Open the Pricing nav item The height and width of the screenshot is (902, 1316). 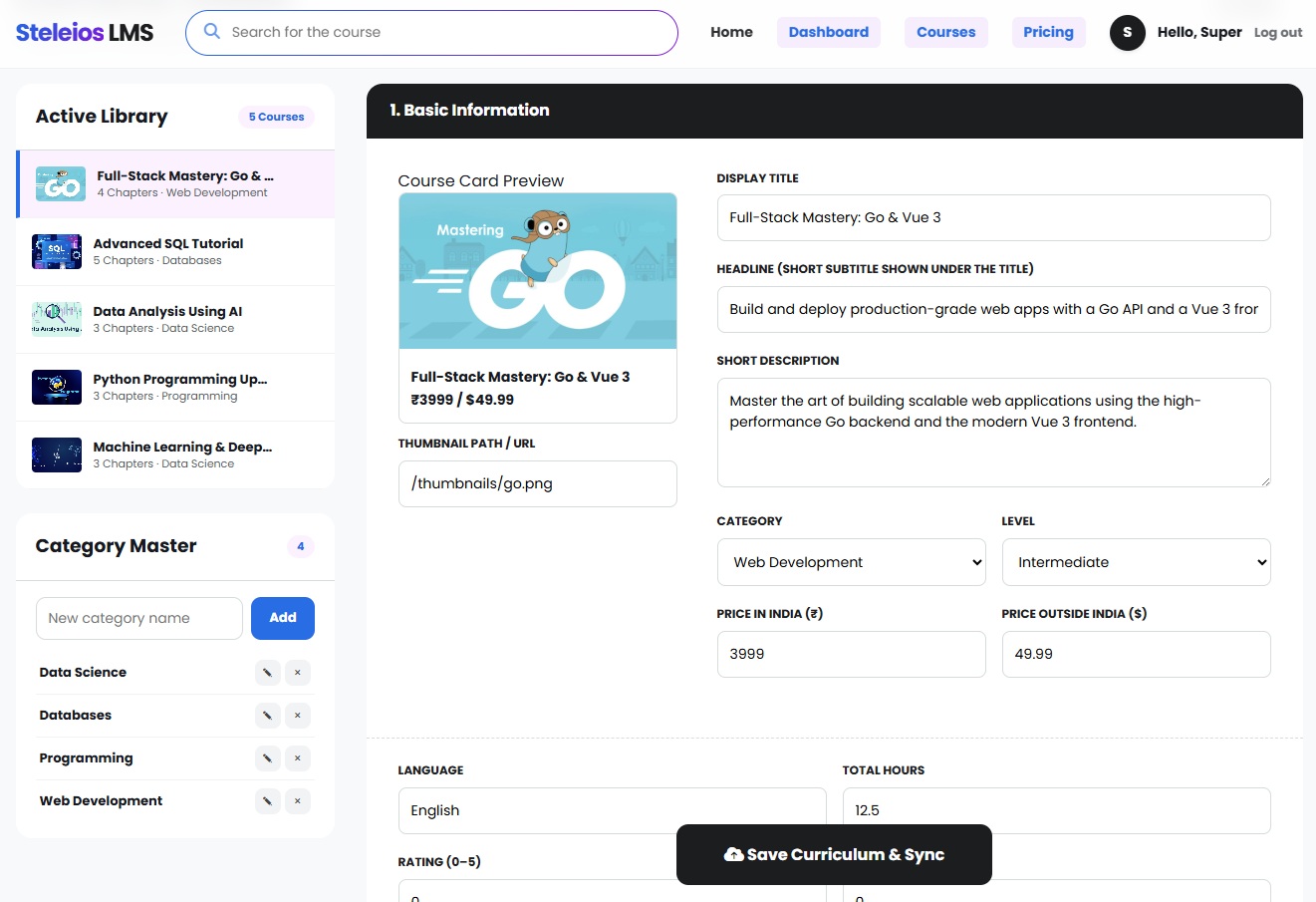click(x=1048, y=32)
